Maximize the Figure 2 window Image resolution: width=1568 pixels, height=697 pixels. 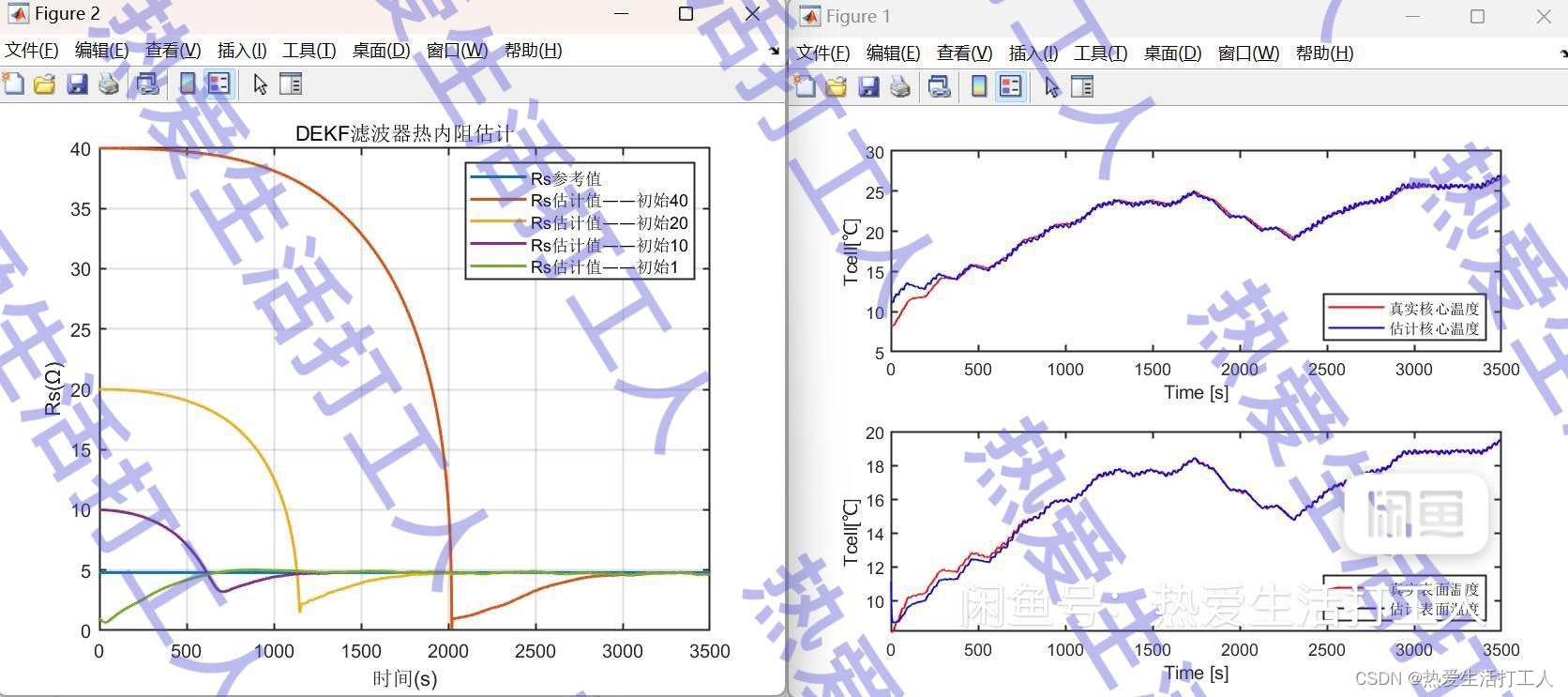[x=686, y=14]
